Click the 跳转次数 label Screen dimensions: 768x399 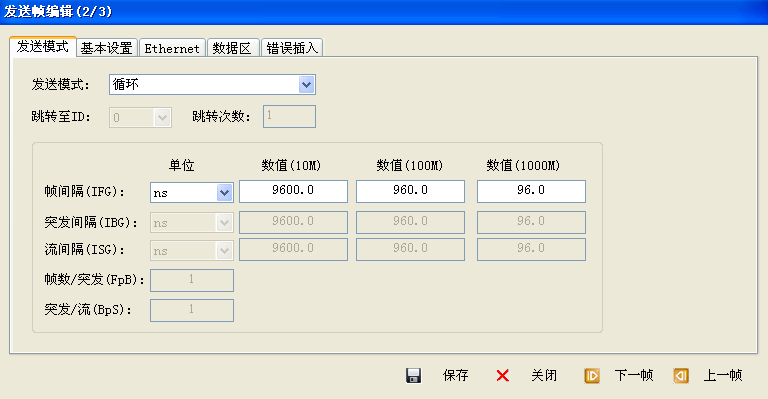[221, 117]
